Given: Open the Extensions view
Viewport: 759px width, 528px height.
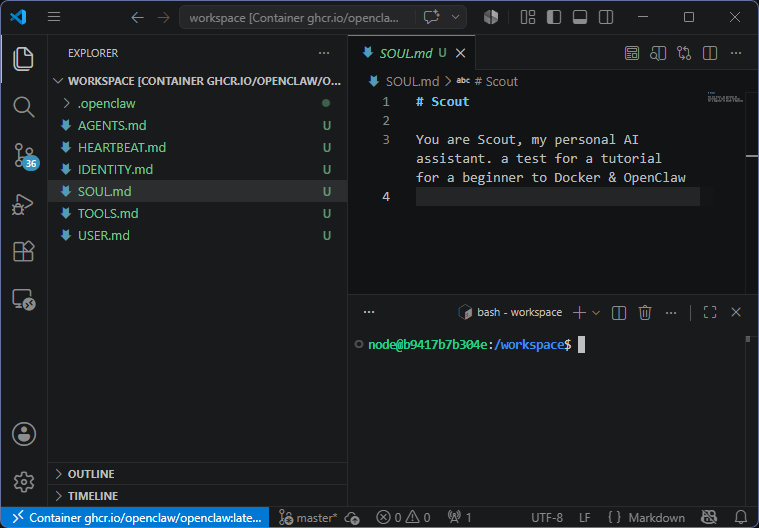Looking at the screenshot, I should point(23,251).
